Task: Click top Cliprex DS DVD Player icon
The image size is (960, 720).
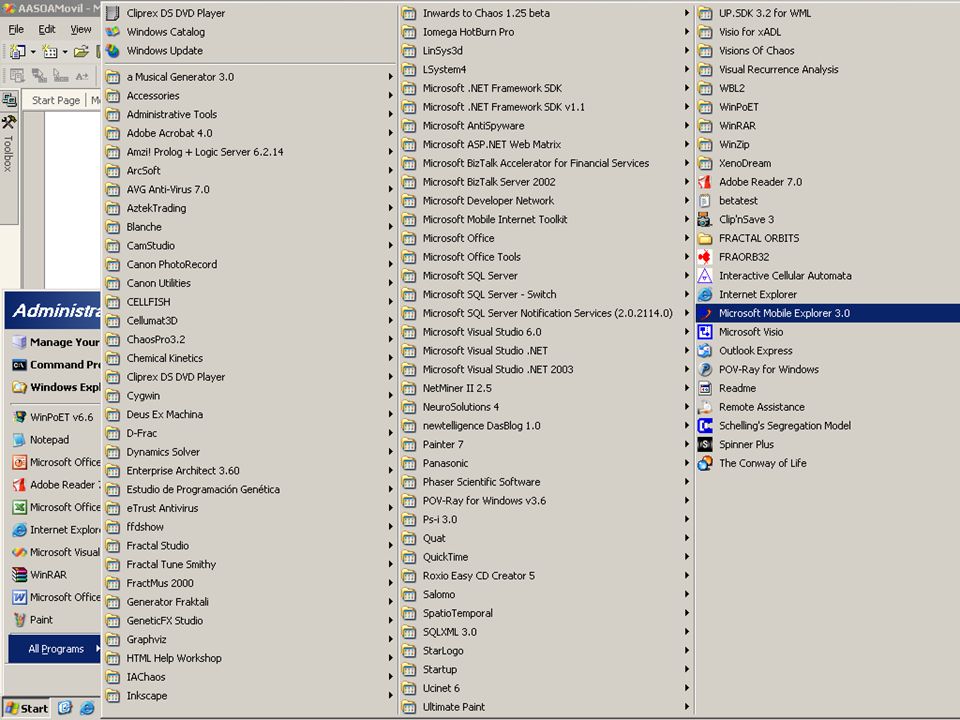Action: click(x=113, y=13)
